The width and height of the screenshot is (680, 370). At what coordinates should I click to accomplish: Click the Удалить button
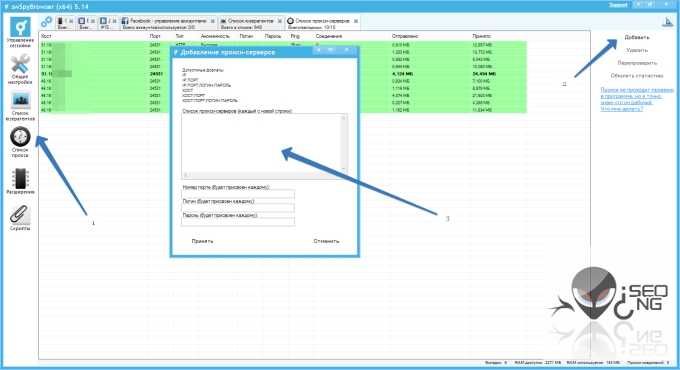pyautogui.click(x=637, y=50)
